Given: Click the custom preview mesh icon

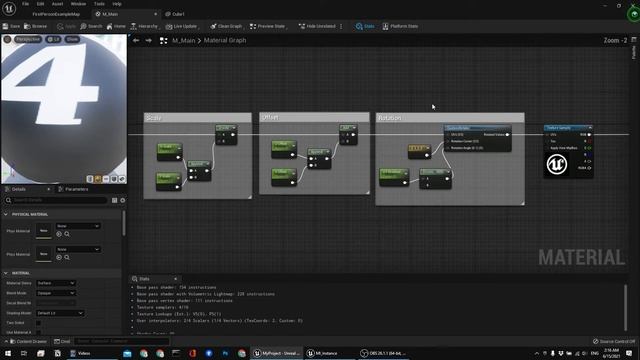Looking at the screenshot, I should [122, 179].
